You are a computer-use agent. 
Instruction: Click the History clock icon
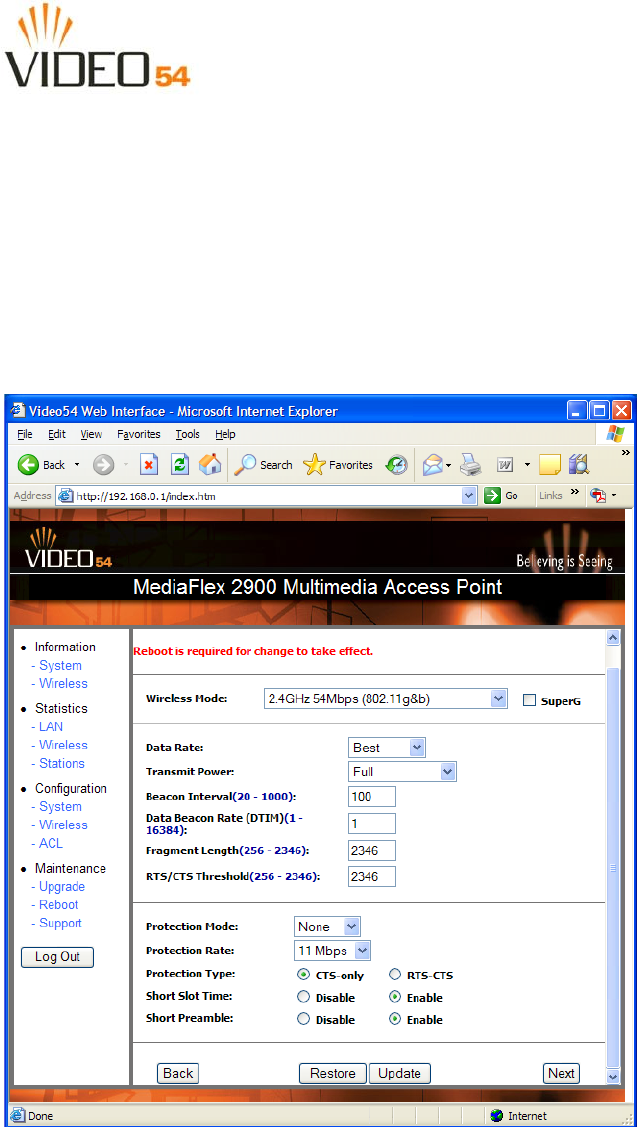(397, 465)
